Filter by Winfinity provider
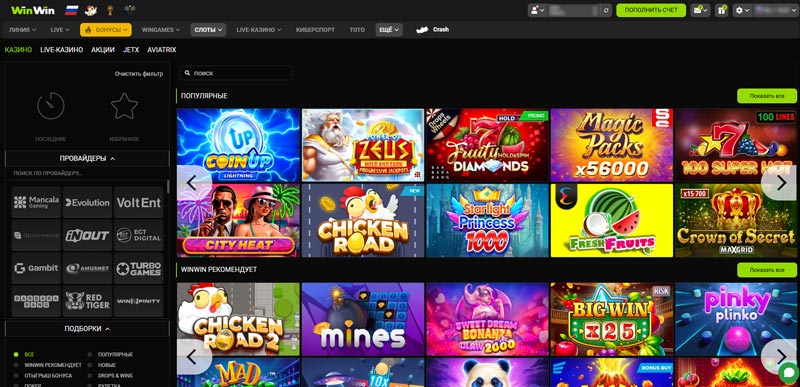 pos(138,301)
